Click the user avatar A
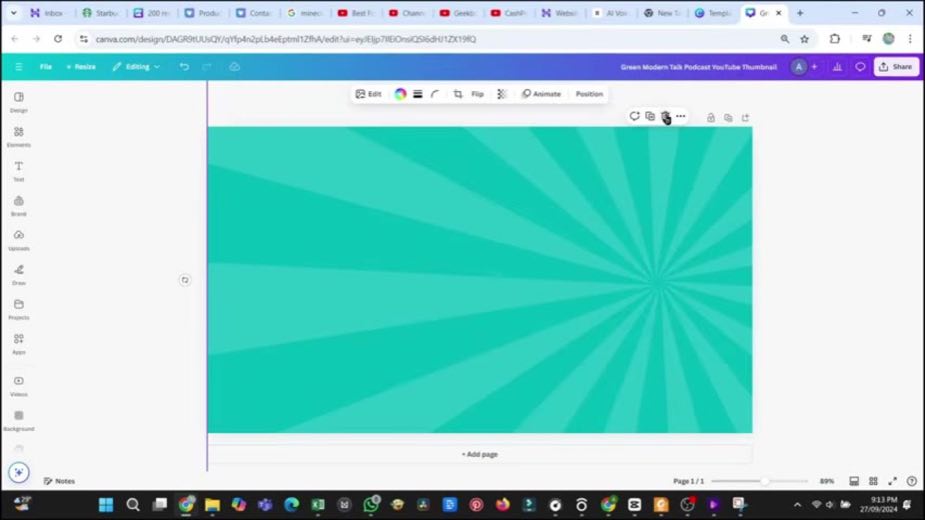The width and height of the screenshot is (925, 520). point(799,67)
